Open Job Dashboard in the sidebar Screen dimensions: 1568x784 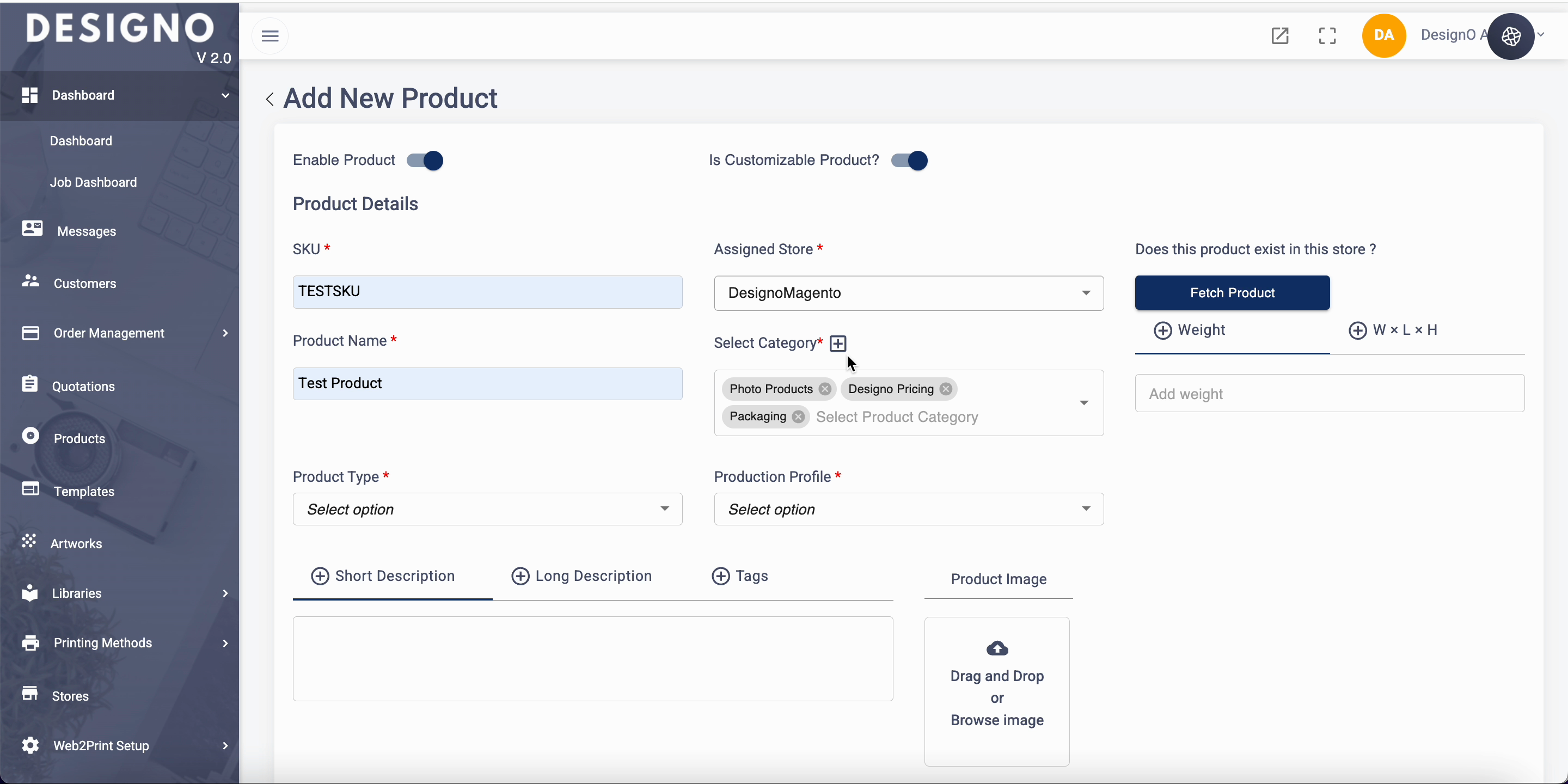[93, 182]
